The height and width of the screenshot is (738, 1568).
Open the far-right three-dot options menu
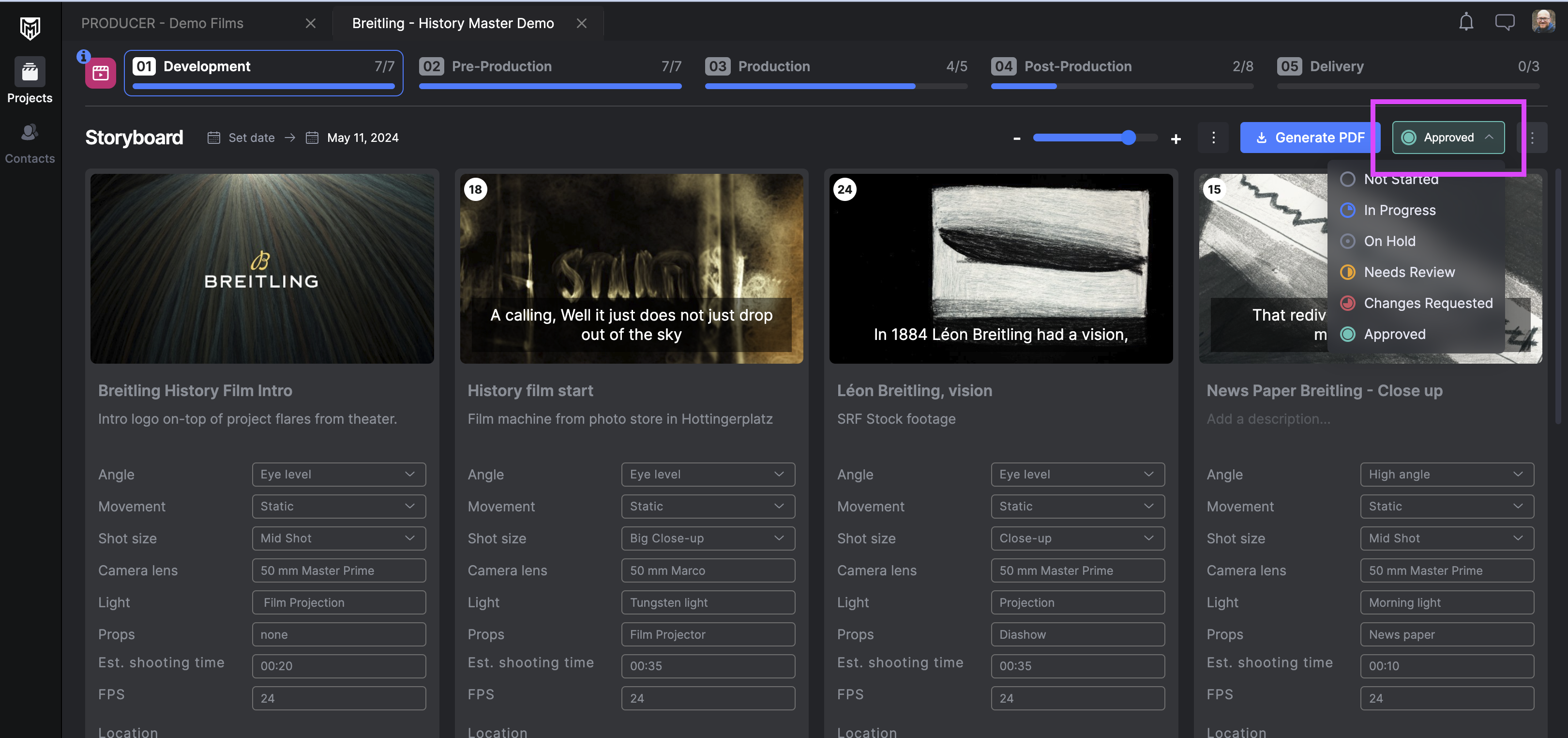(1532, 138)
